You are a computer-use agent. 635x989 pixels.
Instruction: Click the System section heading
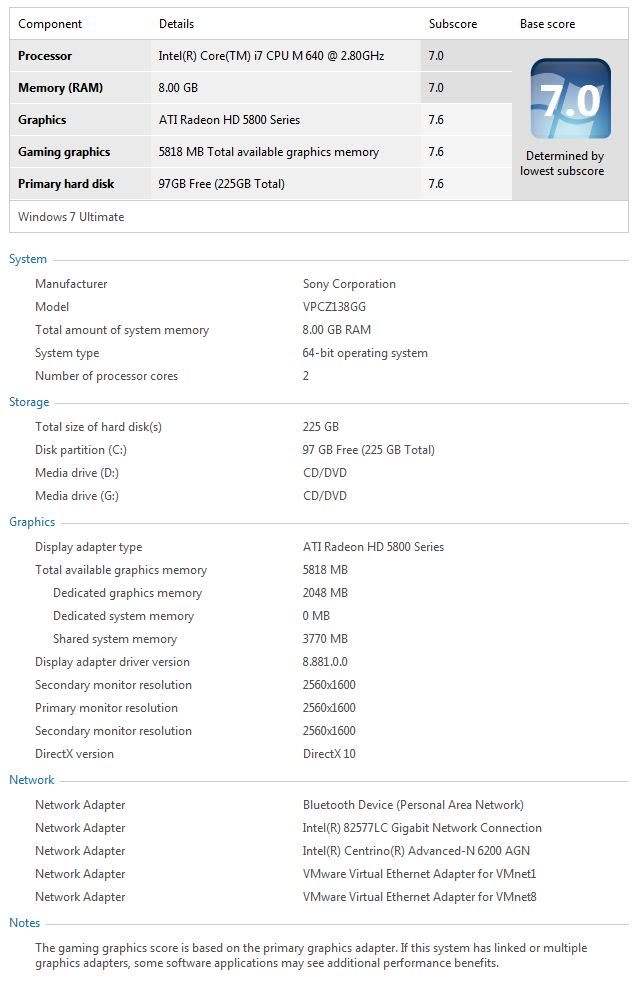click(28, 259)
